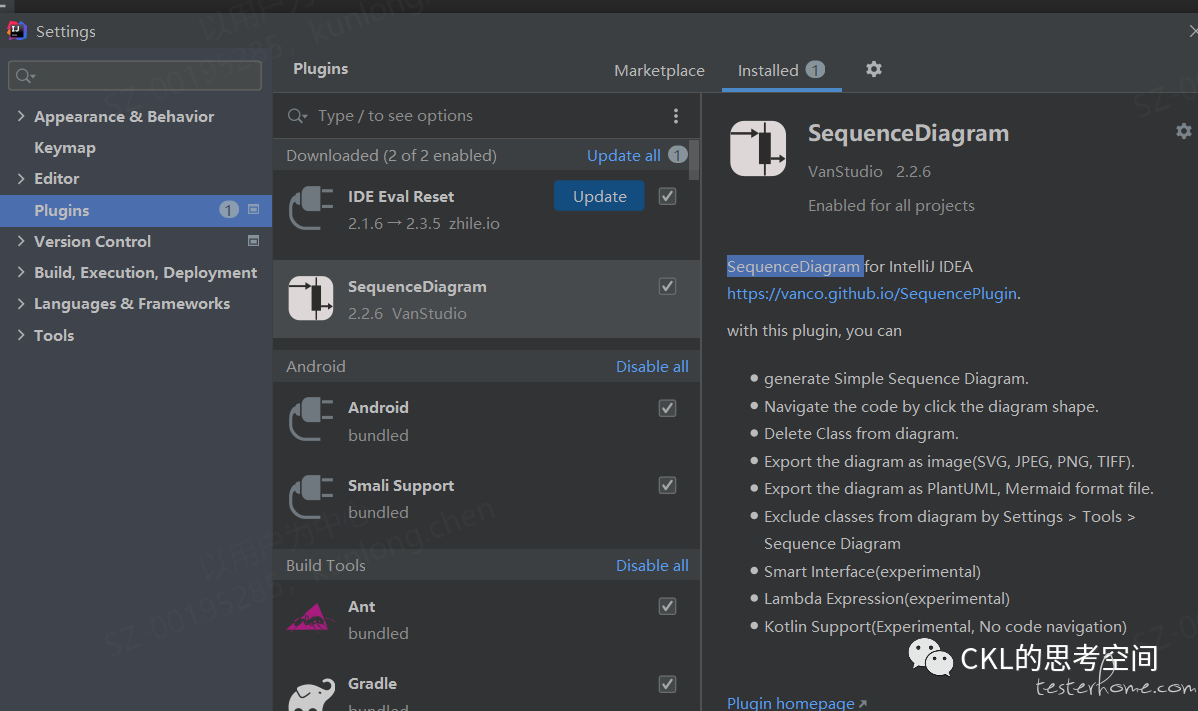
Task: Click the Smali Support plug icon
Action: [311, 497]
